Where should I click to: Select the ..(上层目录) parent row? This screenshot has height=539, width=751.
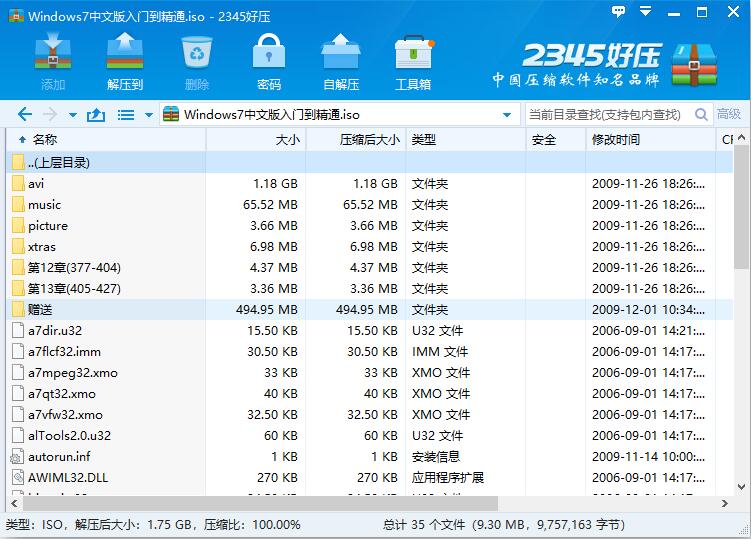pos(370,162)
